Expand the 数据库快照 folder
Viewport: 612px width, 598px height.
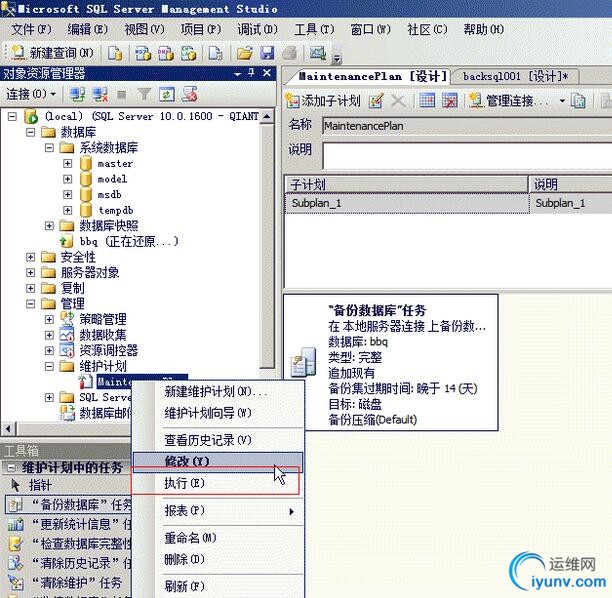click(x=49, y=226)
